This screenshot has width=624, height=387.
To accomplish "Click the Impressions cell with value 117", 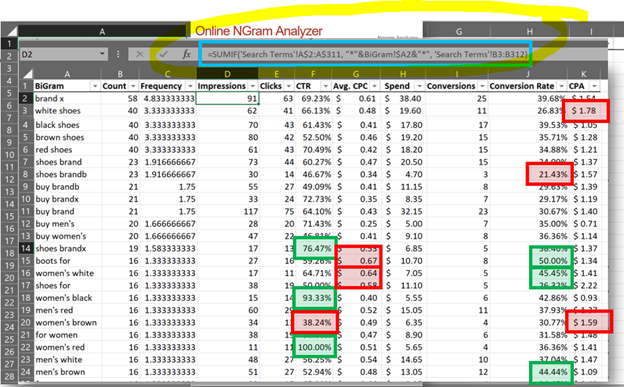I will tap(227, 211).
